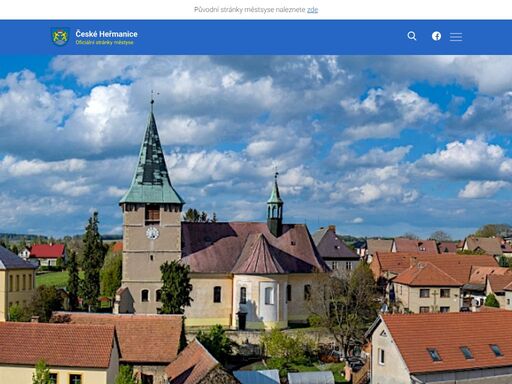Open the Facebook page icon

click(436, 36)
